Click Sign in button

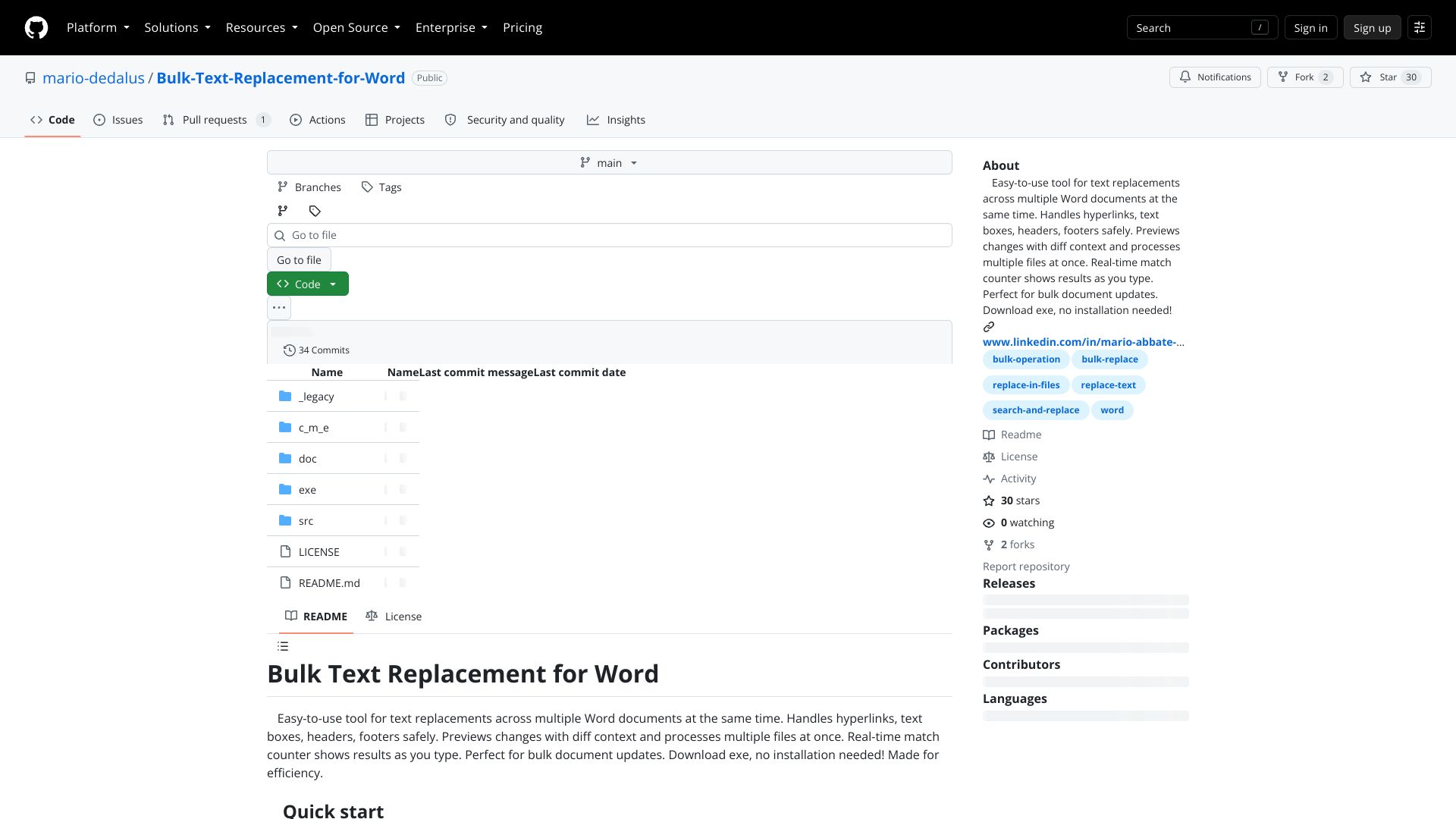click(1310, 28)
